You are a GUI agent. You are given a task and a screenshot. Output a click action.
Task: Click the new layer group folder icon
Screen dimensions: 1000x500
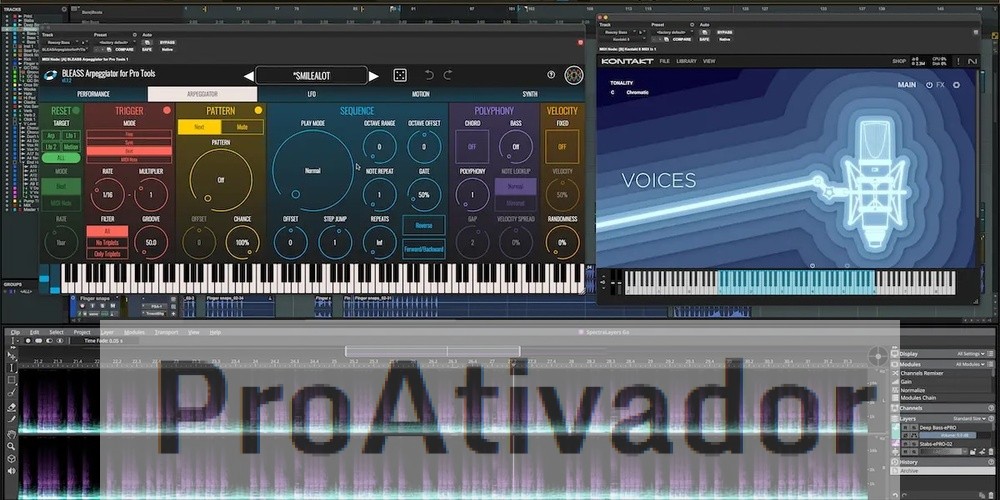973,452
